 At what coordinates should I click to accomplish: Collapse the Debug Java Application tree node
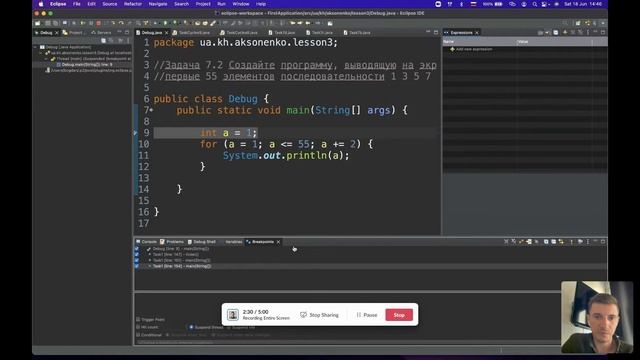coord(35,47)
